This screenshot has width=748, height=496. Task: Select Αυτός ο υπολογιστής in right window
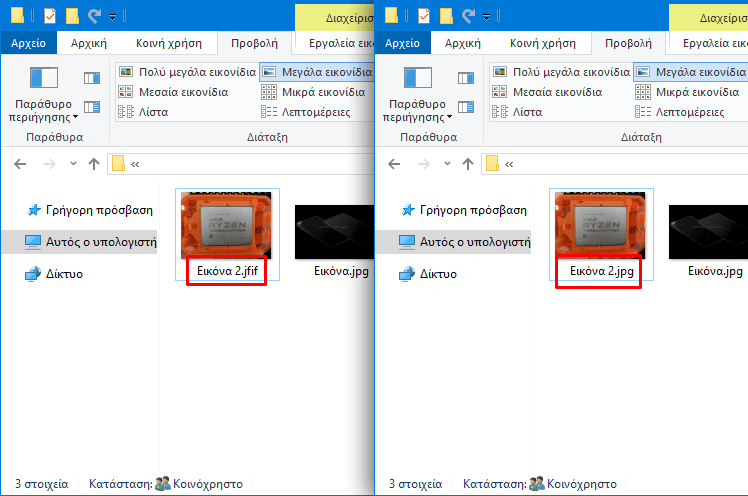(x=453, y=242)
